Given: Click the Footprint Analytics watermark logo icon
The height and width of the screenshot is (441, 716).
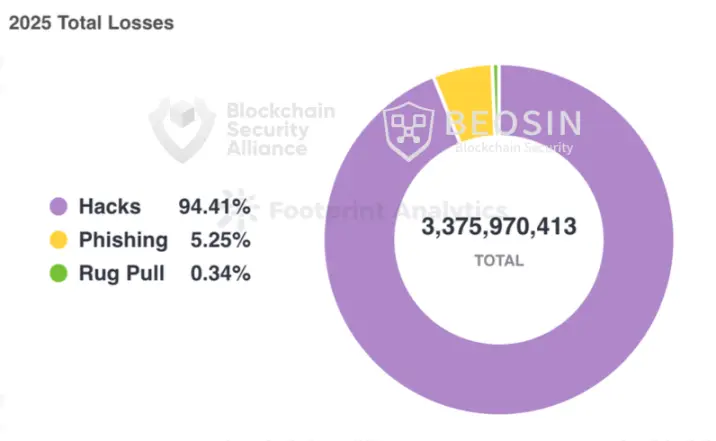Looking at the screenshot, I should coord(235,209).
